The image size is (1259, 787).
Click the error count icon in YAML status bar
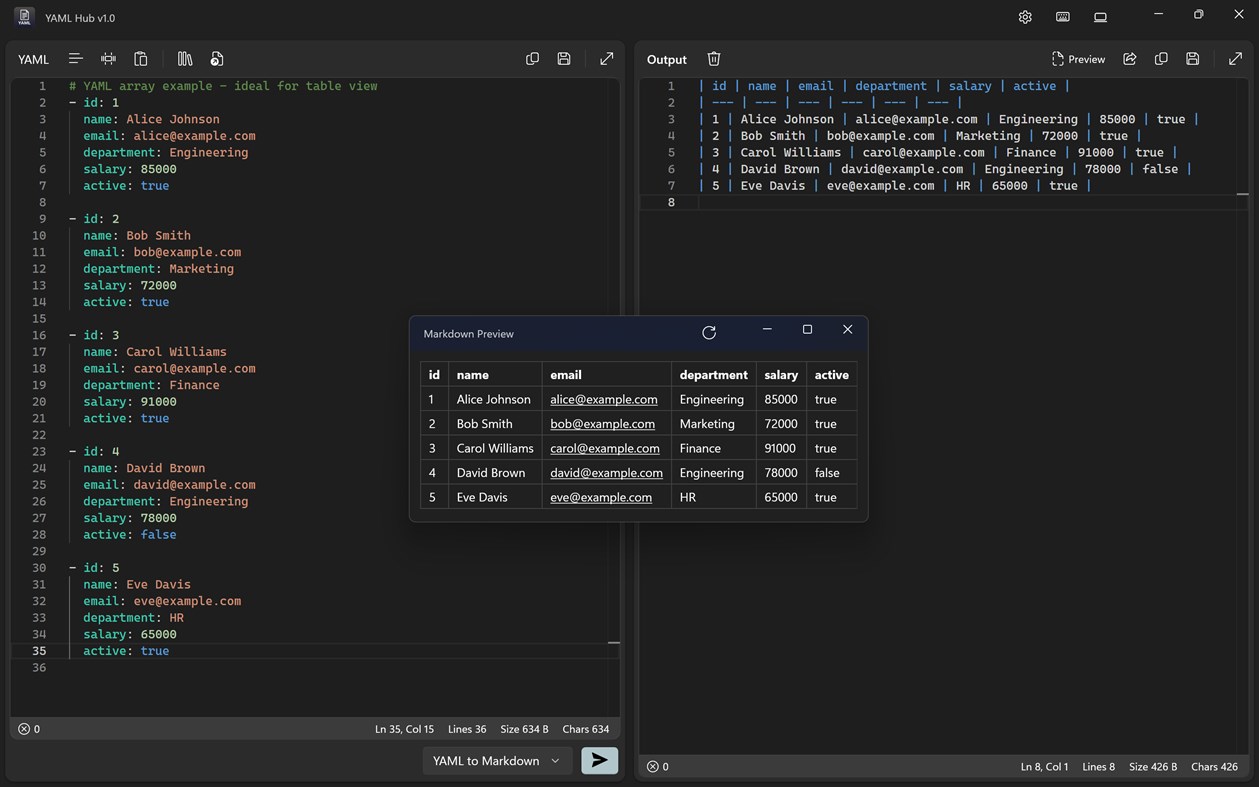[x=24, y=729]
